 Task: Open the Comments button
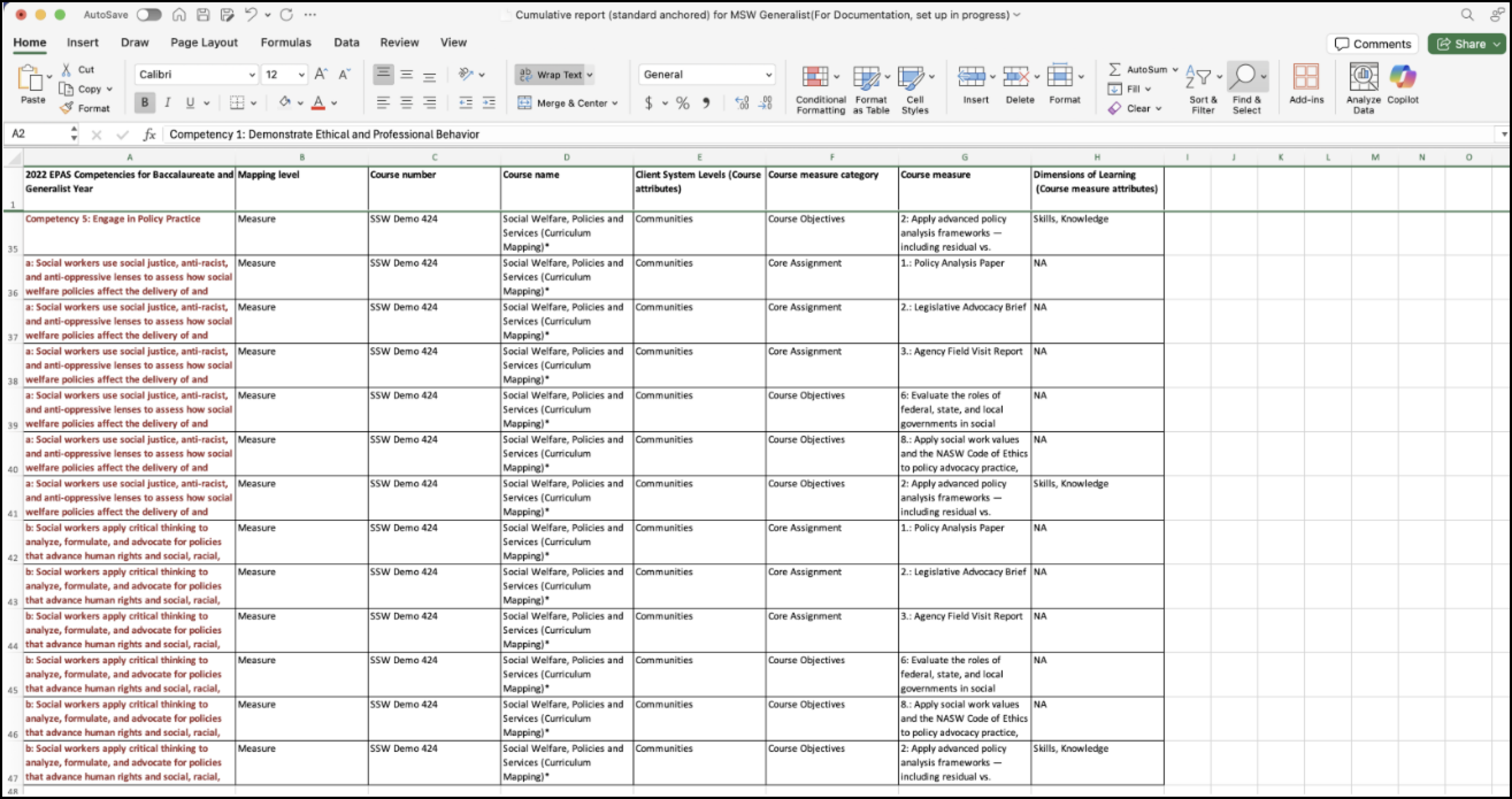click(1372, 44)
